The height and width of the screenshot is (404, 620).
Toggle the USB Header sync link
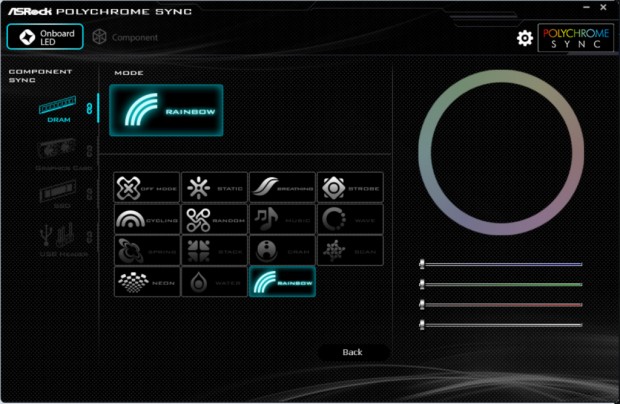click(89, 237)
